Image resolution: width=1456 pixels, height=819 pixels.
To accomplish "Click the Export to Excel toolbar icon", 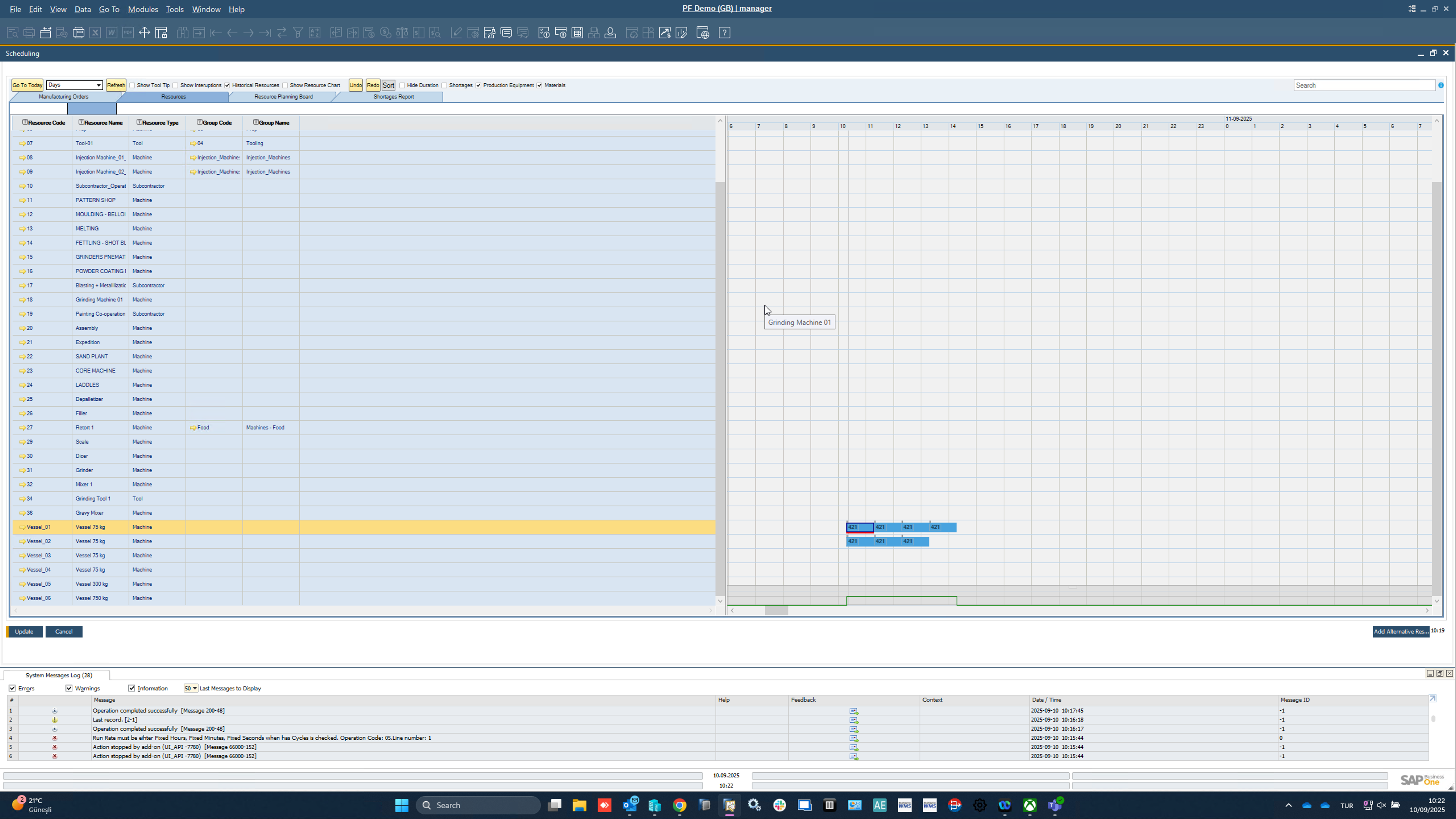I will pyautogui.click(x=95, y=33).
